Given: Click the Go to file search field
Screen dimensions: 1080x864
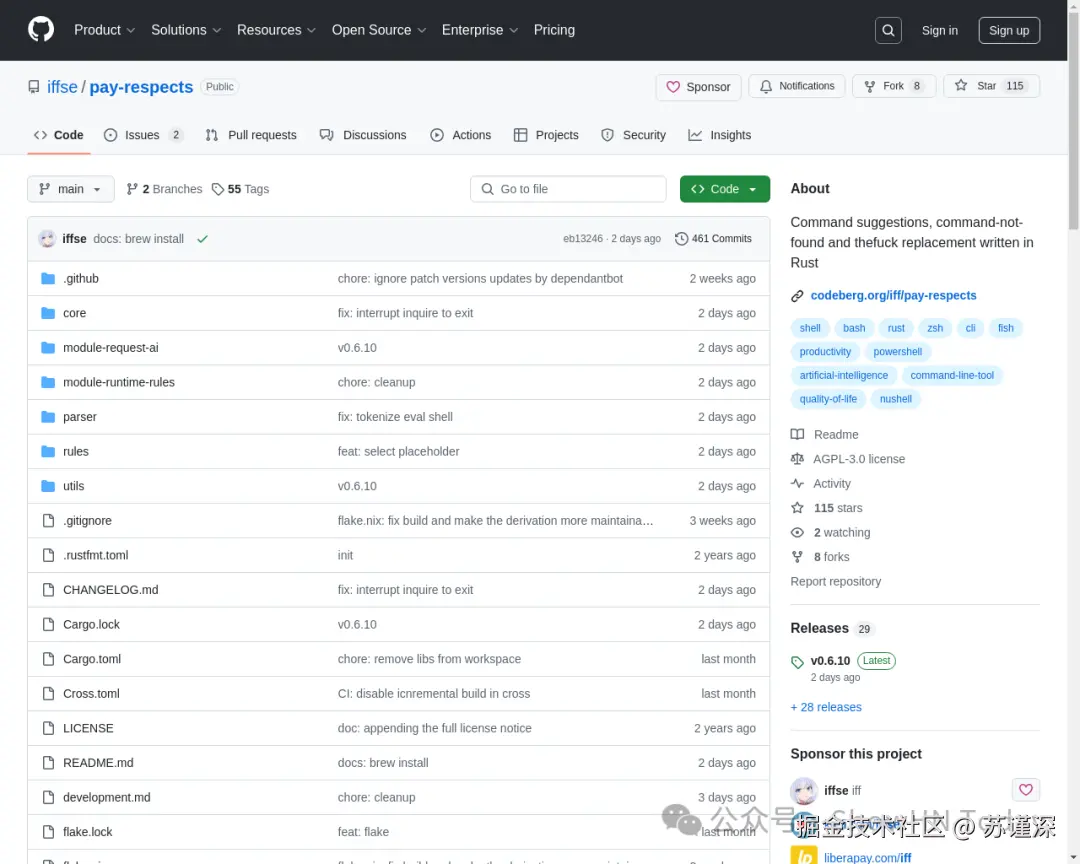Looking at the screenshot, I should tap(568, 189).
